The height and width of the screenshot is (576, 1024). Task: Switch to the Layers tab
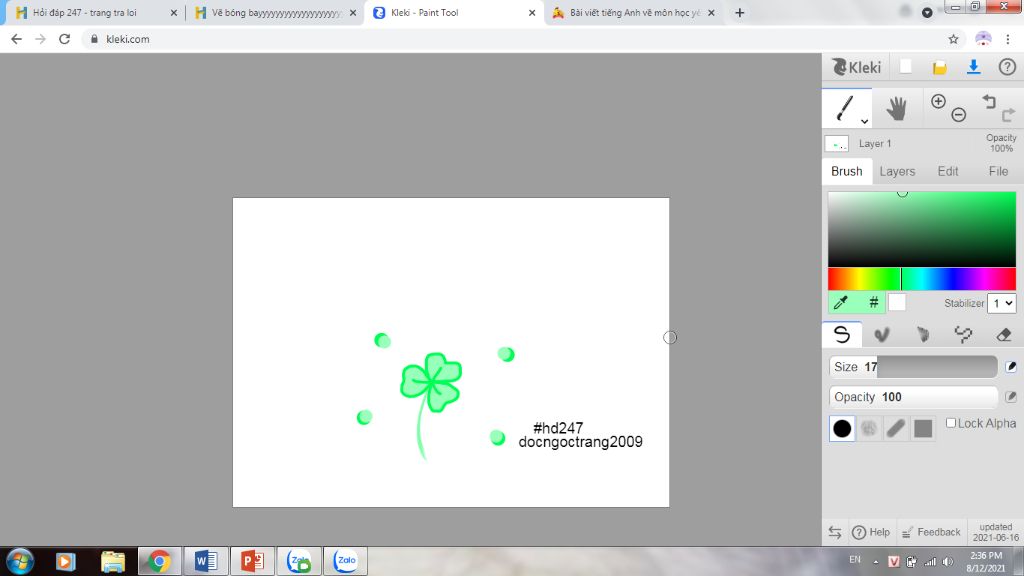(897, 171)
